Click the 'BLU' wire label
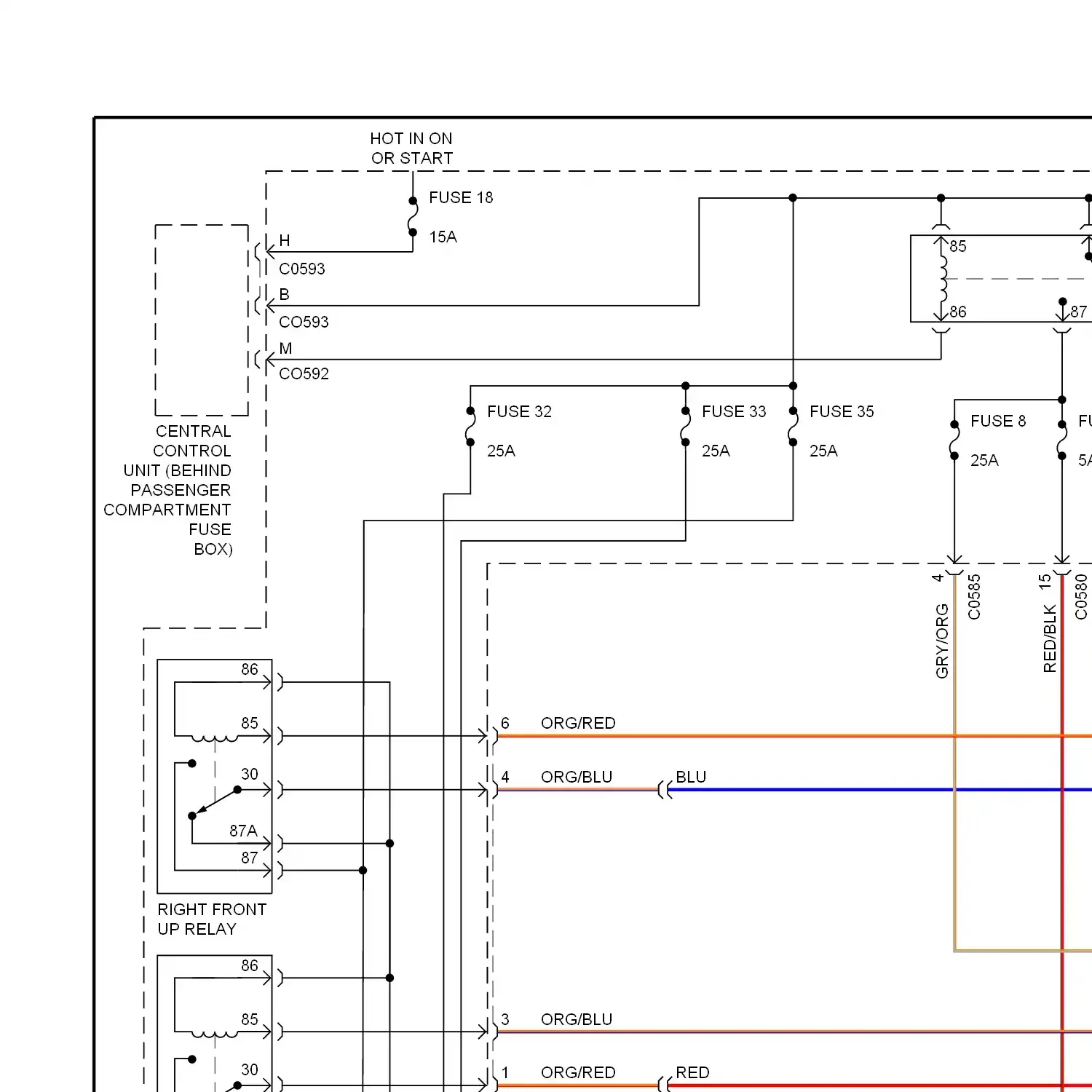The width and height of the screenshot is (1092, 1092). pyautogui.click(x=691, y=778)
